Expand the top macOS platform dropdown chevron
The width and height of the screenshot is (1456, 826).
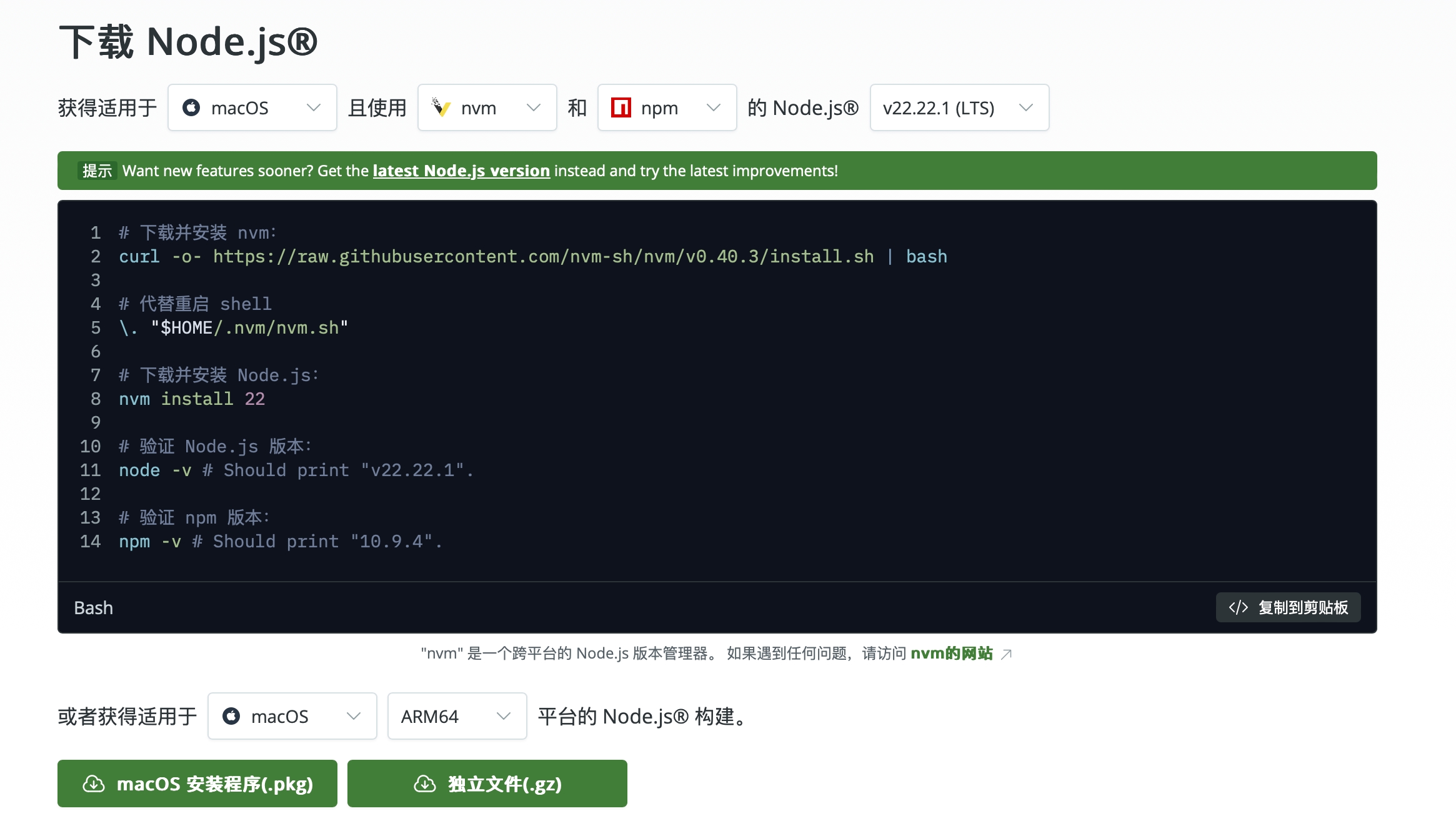point(314,107)
